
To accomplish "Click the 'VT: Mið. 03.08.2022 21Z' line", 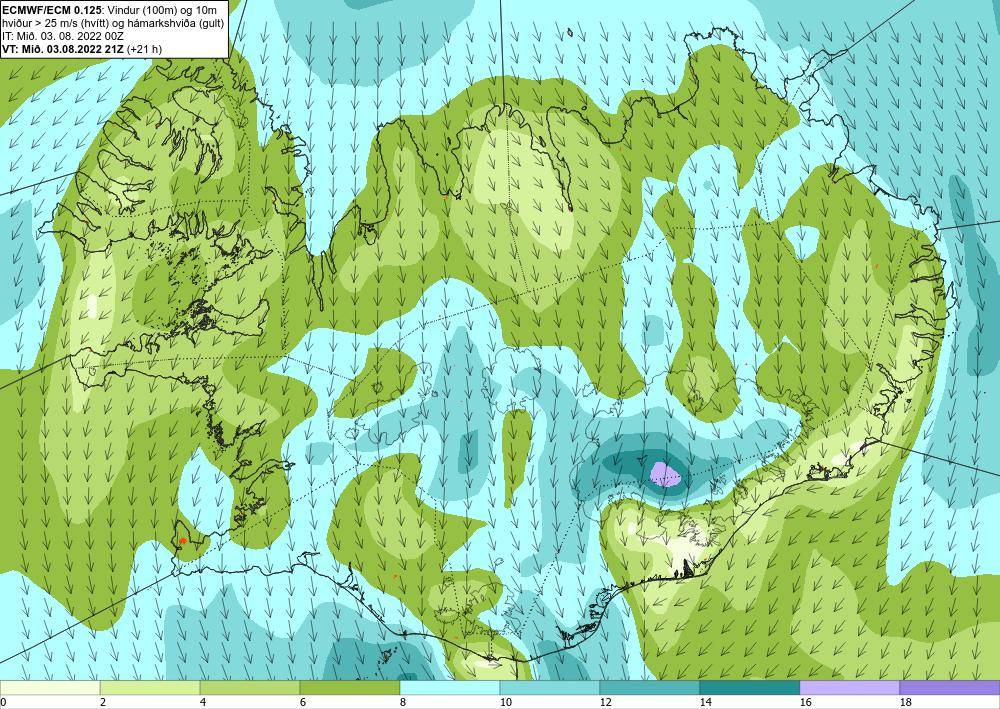I will (64, 49).
